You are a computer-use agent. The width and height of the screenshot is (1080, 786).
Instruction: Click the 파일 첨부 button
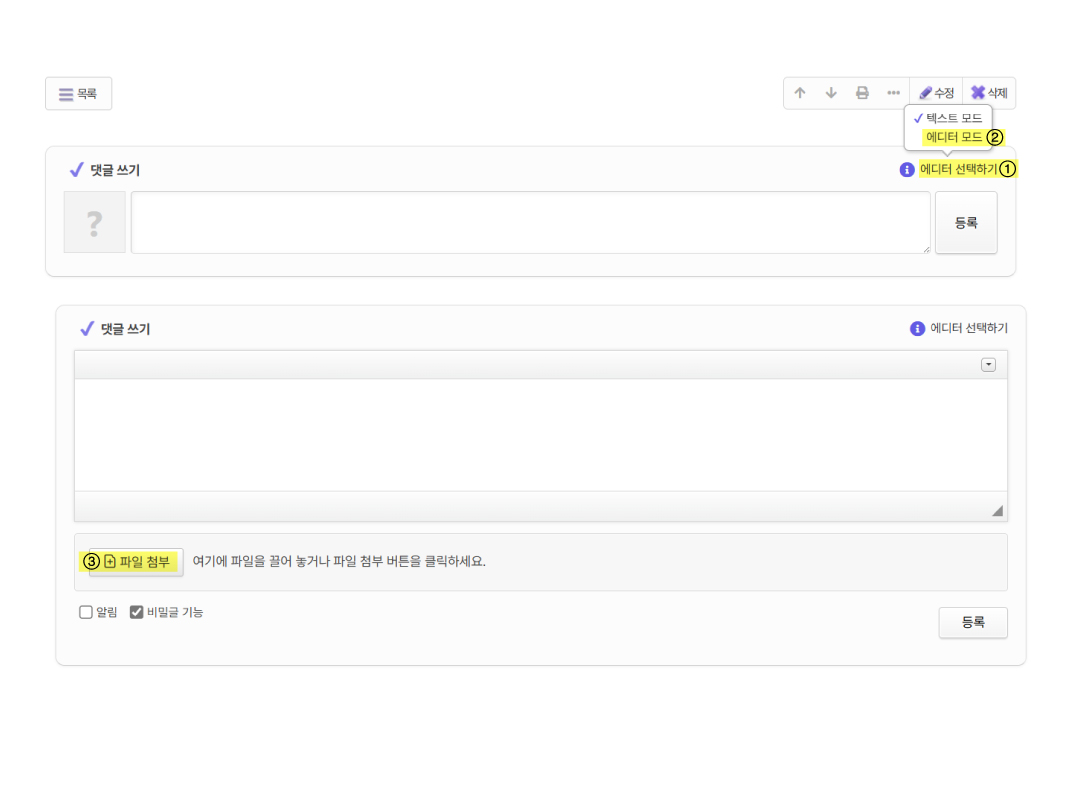(x=137, y=562)
